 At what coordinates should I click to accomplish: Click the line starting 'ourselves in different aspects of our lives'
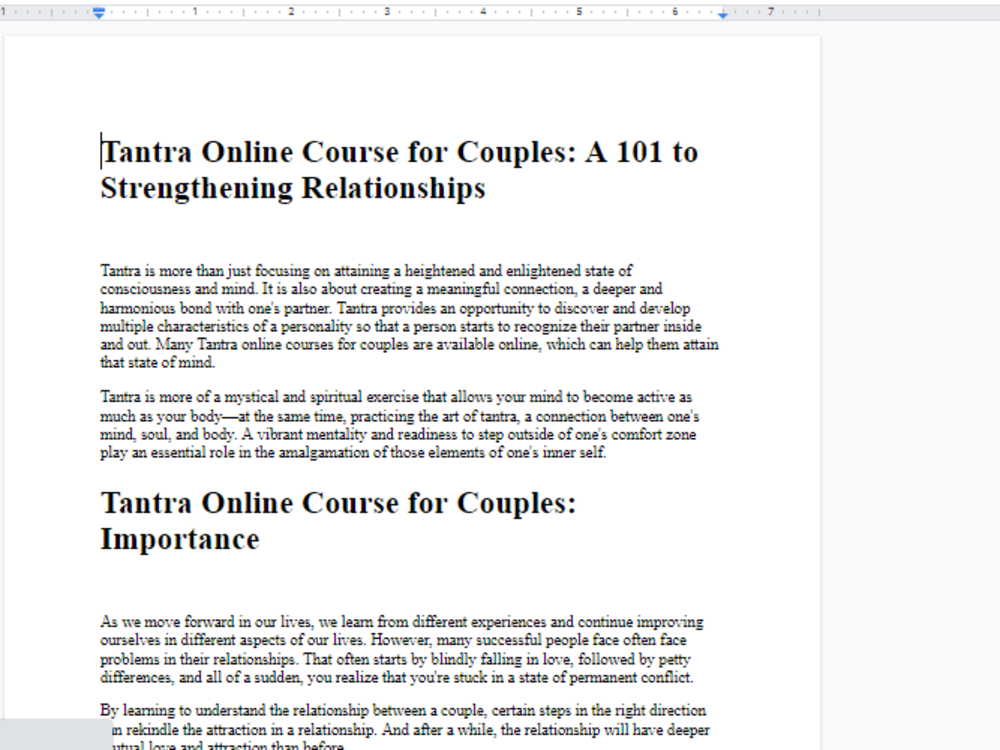pos(393,640)
